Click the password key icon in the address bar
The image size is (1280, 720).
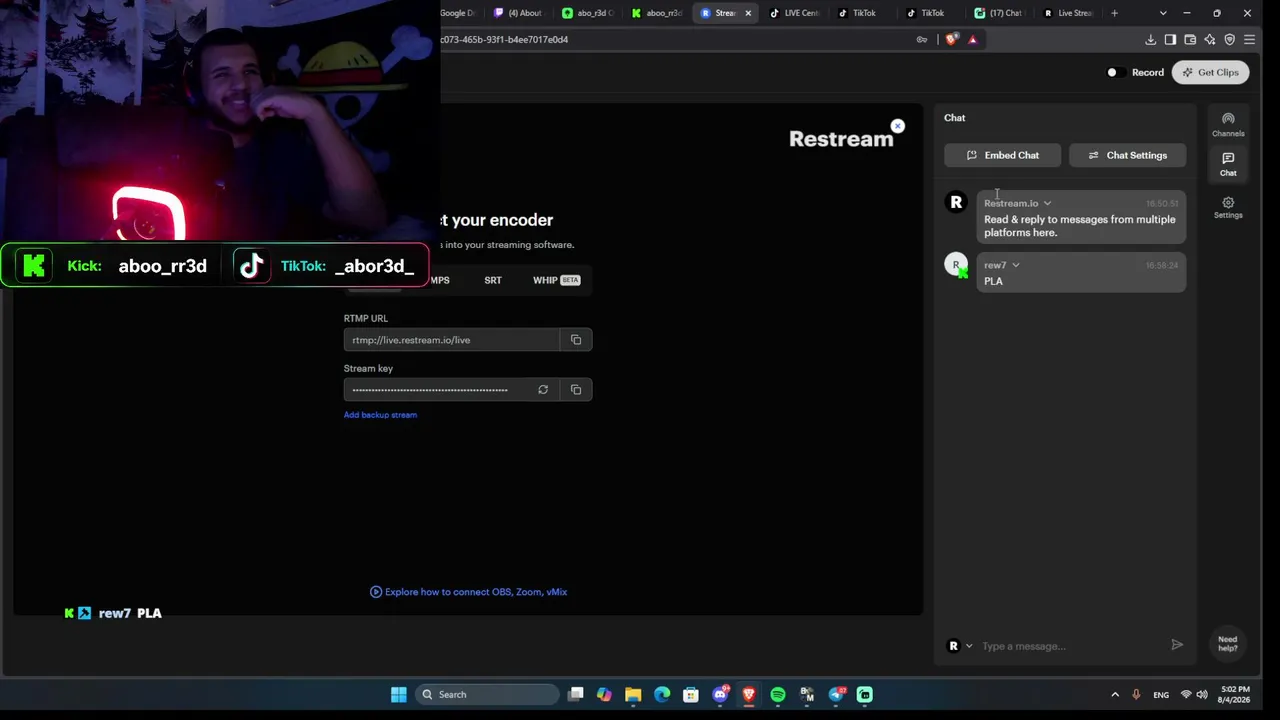click(x=922, y=39)
